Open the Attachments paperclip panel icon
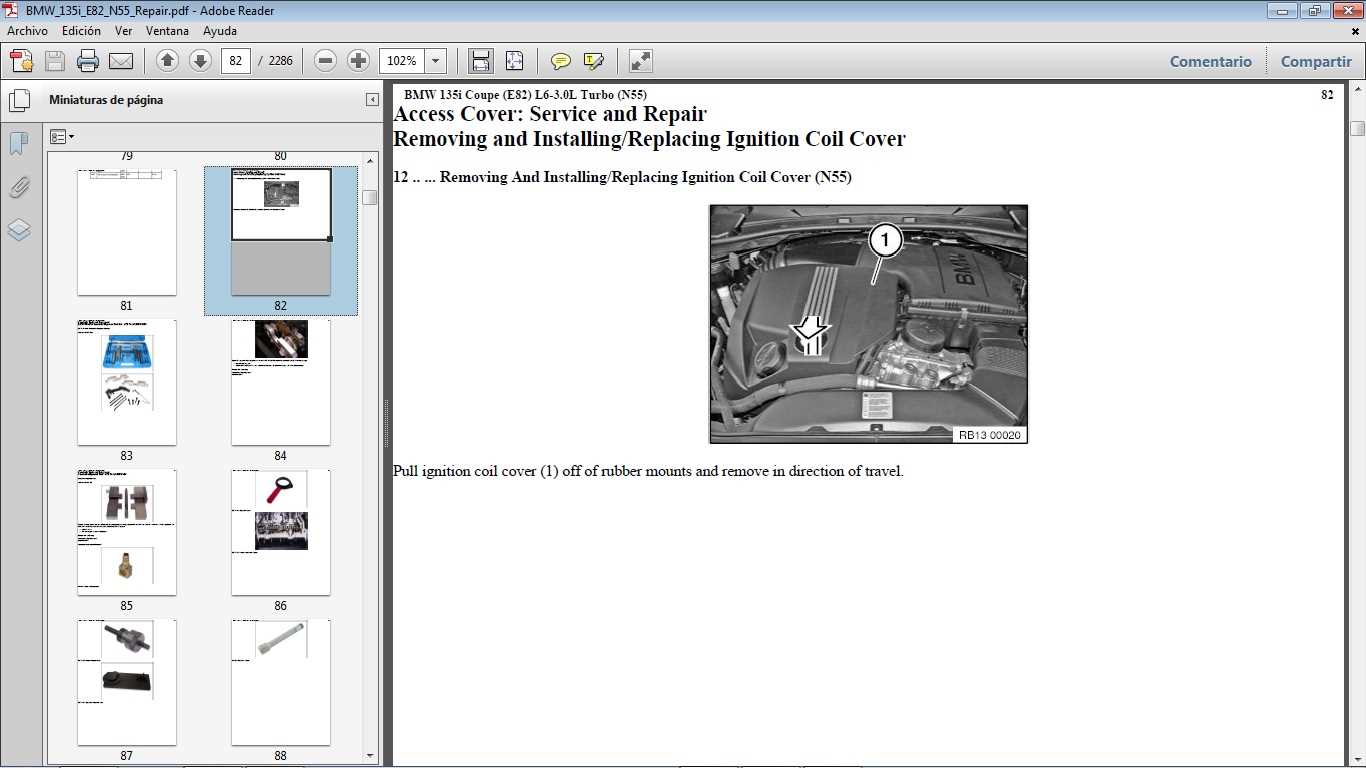This screenshot has width=1366, height=768. click(19, 187)
